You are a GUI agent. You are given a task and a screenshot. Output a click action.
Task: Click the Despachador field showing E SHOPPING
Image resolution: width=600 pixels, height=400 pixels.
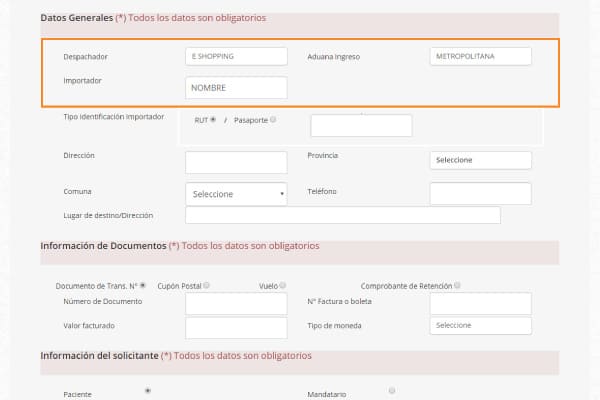click(x=236, y=57)
